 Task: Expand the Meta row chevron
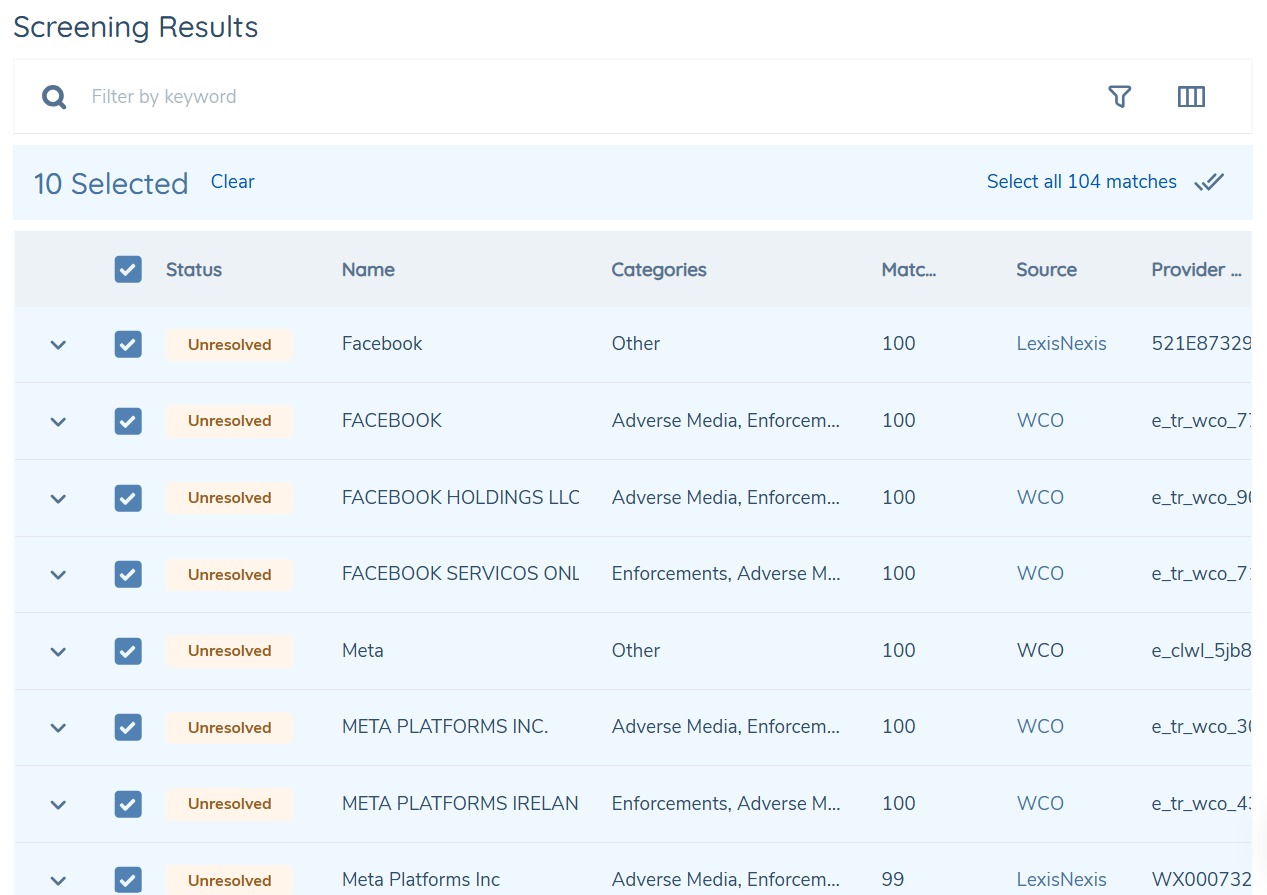click(58, 652)
